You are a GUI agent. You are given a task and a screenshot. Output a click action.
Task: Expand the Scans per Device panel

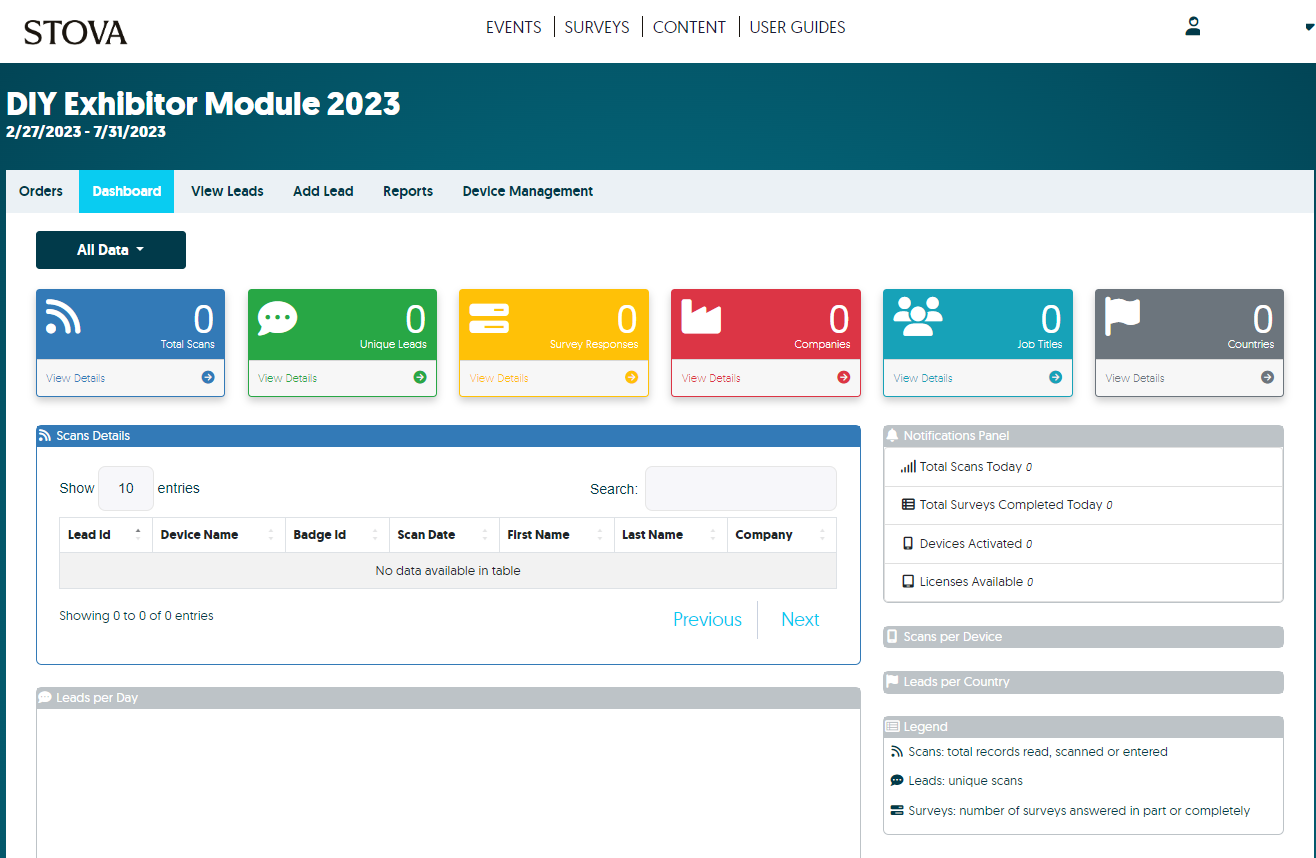(1083, 637)
